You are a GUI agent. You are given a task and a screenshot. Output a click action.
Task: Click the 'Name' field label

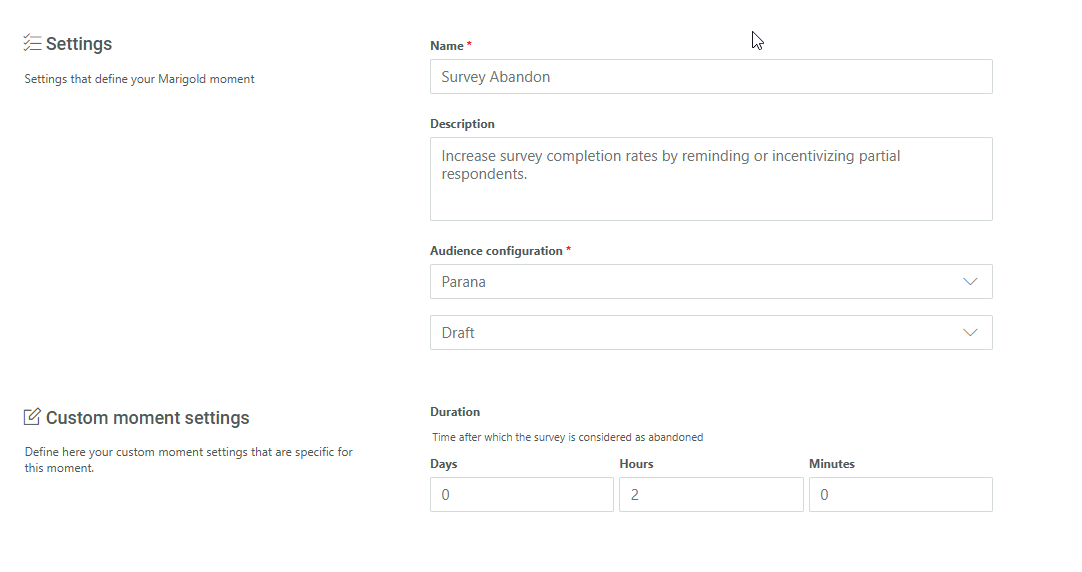click(x=447, y=46)
